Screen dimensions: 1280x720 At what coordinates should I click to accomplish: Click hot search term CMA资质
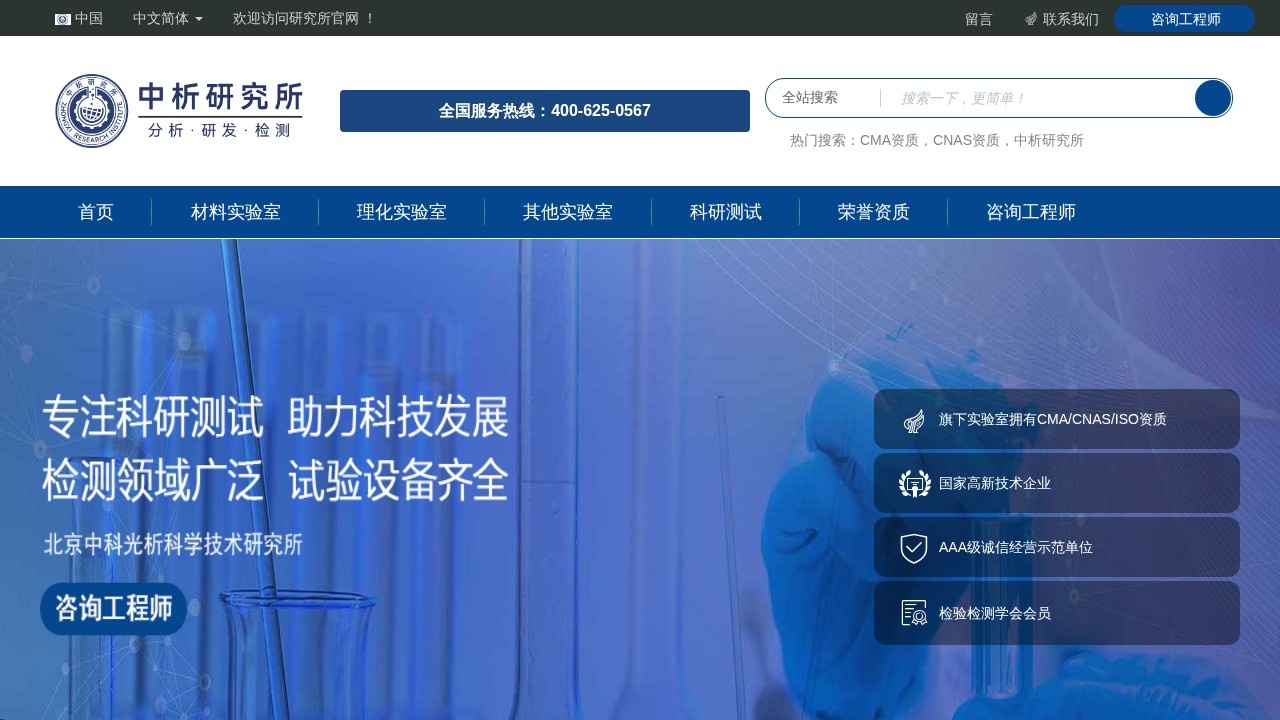(x=889, y=140)
